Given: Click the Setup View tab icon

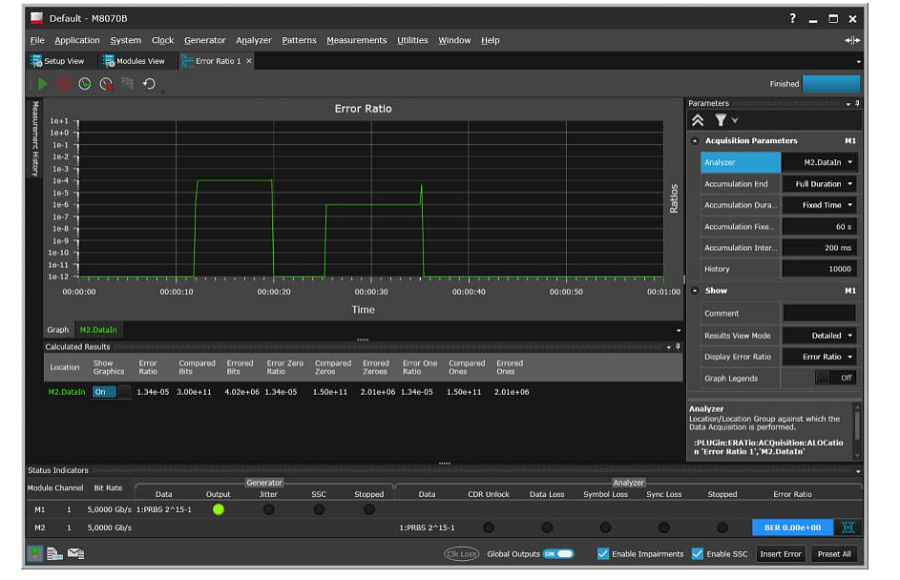Looking at the screenshot, I should (36, 61).
